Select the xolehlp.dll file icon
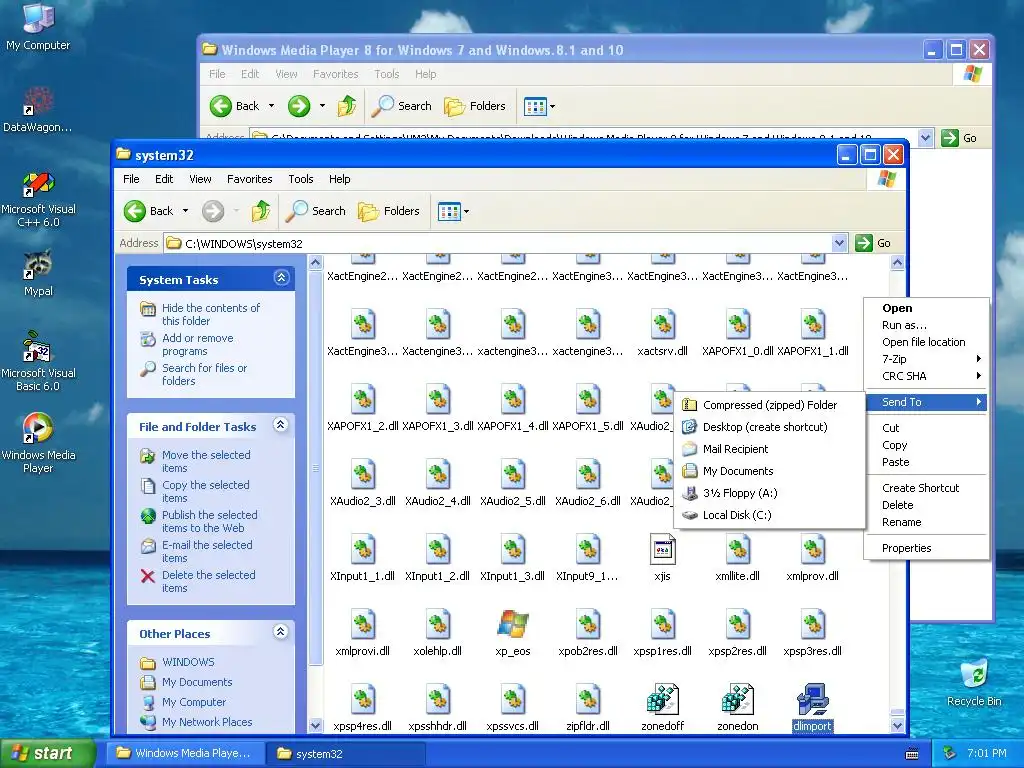 [x=438, y=624]
